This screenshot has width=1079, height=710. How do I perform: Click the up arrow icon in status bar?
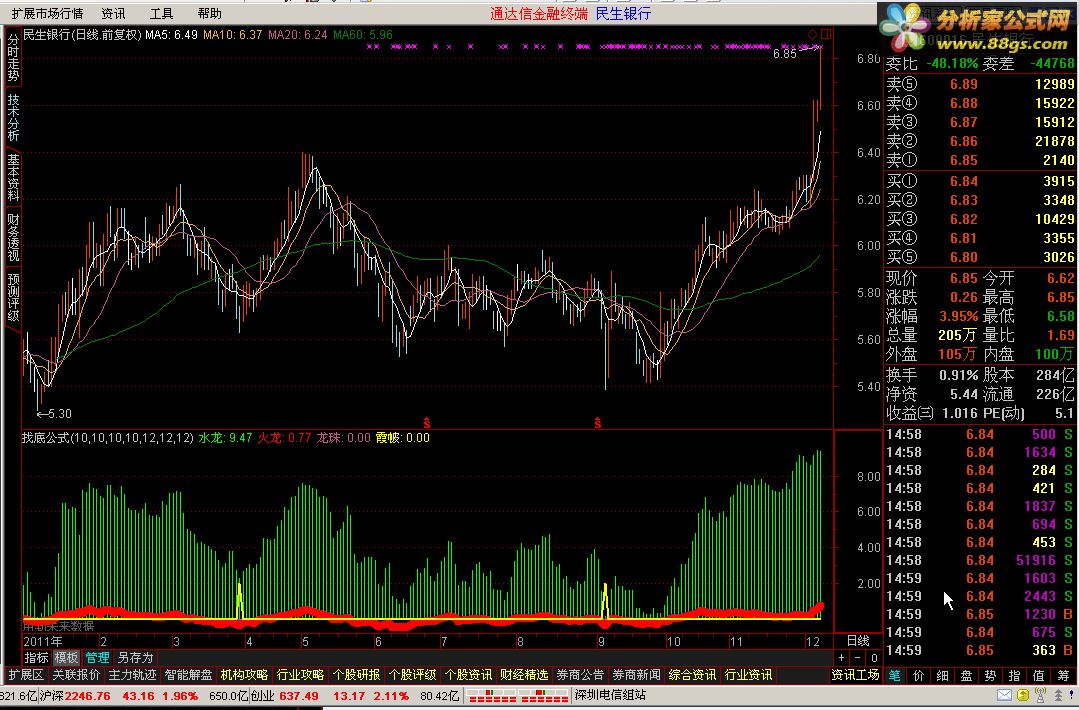pyautogui.click(x=1058, y=696)
